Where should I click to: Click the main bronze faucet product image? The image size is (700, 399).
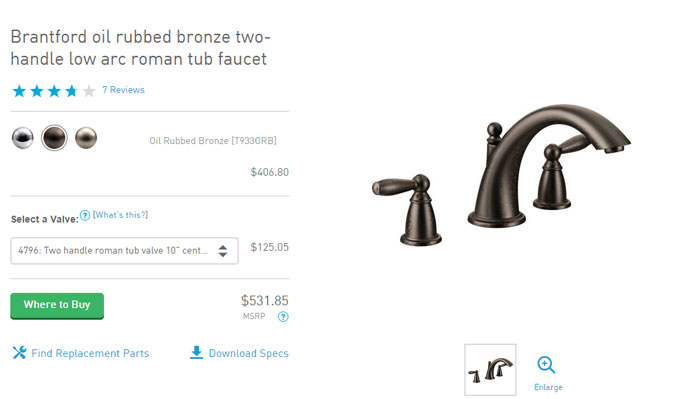pyautogui.click(x=501, y=175)
